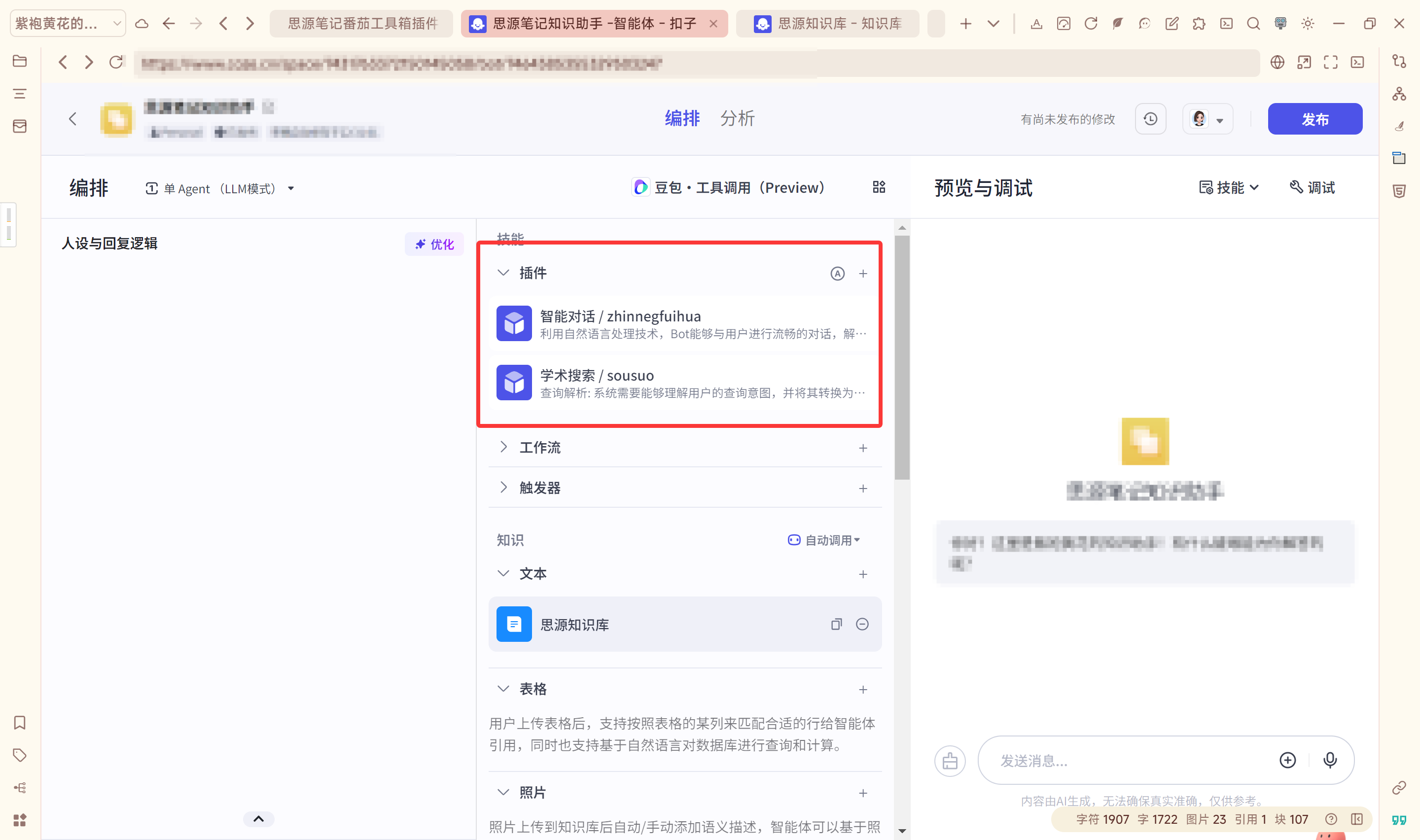The image size is (1420, 840).
Task: Click the version history clock icon
Action: coord(1150,119)
